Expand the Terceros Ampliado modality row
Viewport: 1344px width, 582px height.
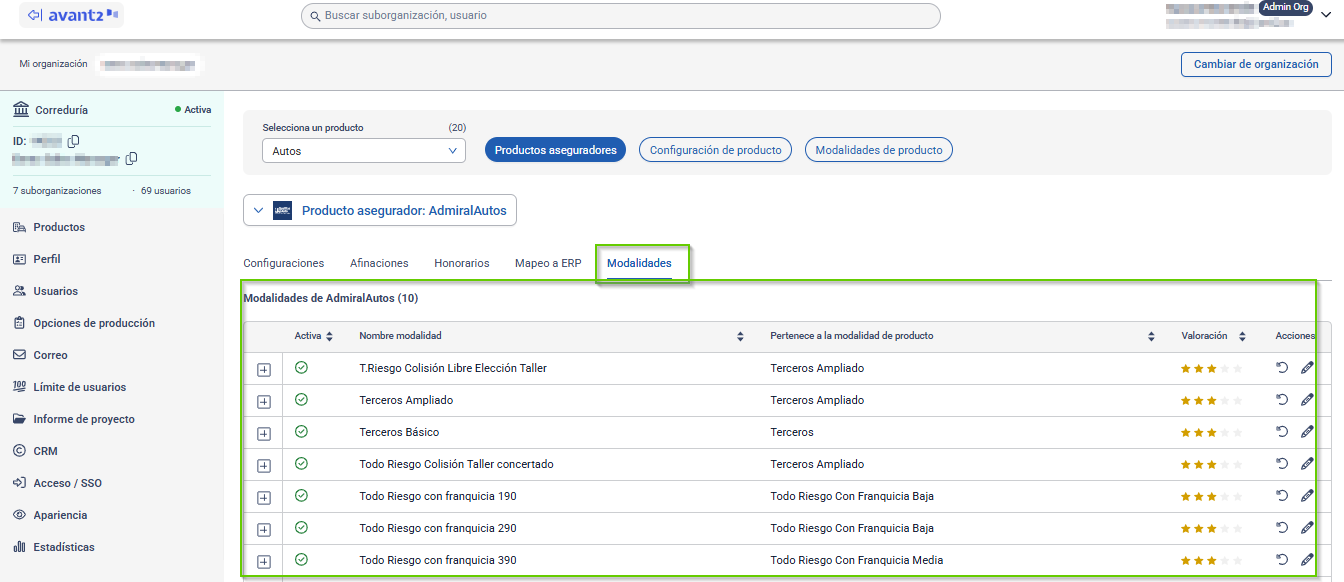pyautogui.click(x=264, y=402)
